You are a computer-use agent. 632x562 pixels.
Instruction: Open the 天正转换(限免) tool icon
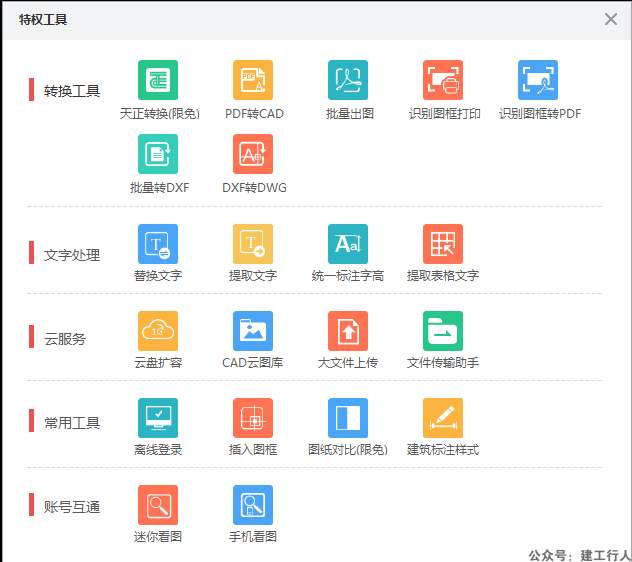(x=158, y=80)
